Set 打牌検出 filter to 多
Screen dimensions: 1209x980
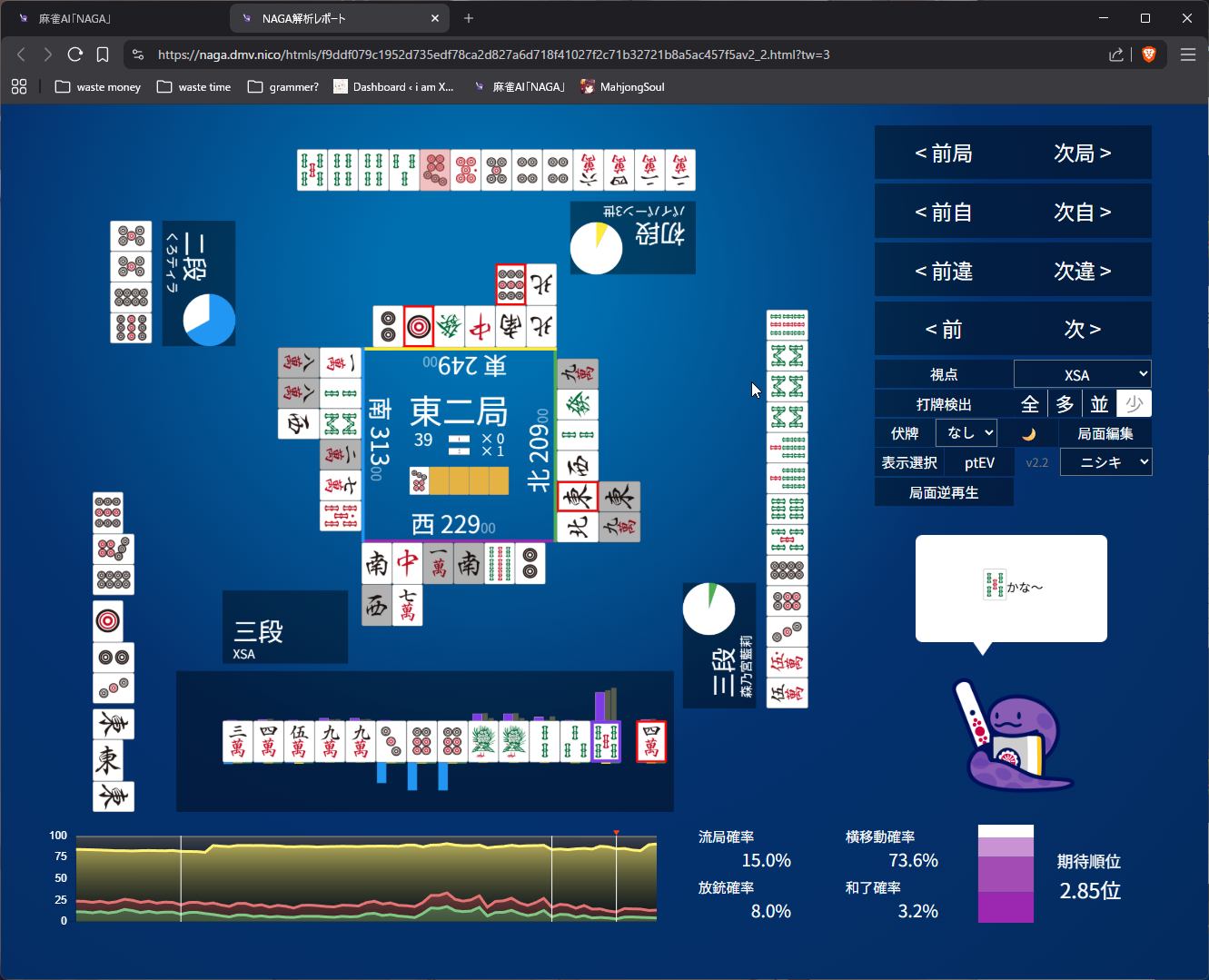[x=1065, y=404]
